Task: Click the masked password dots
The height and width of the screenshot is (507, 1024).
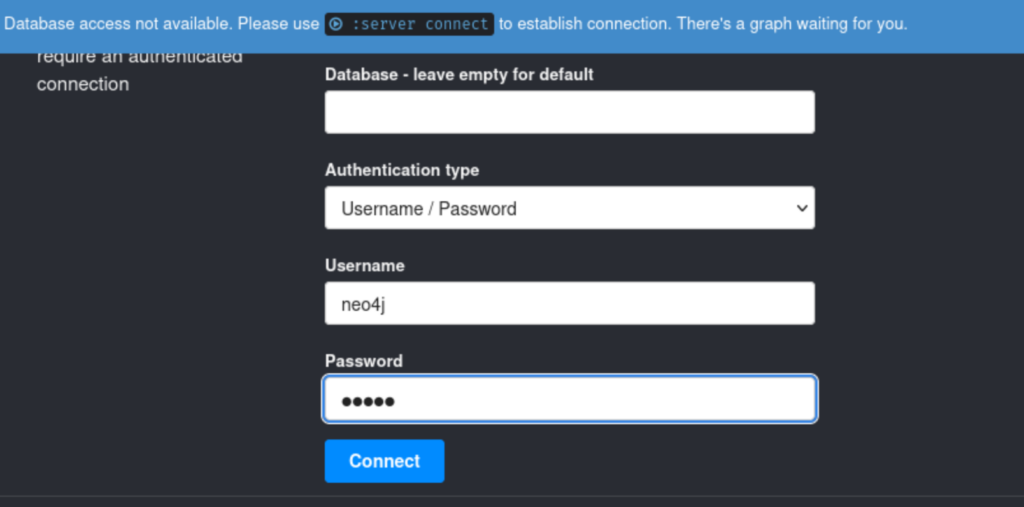Action: tap(368, 401)
